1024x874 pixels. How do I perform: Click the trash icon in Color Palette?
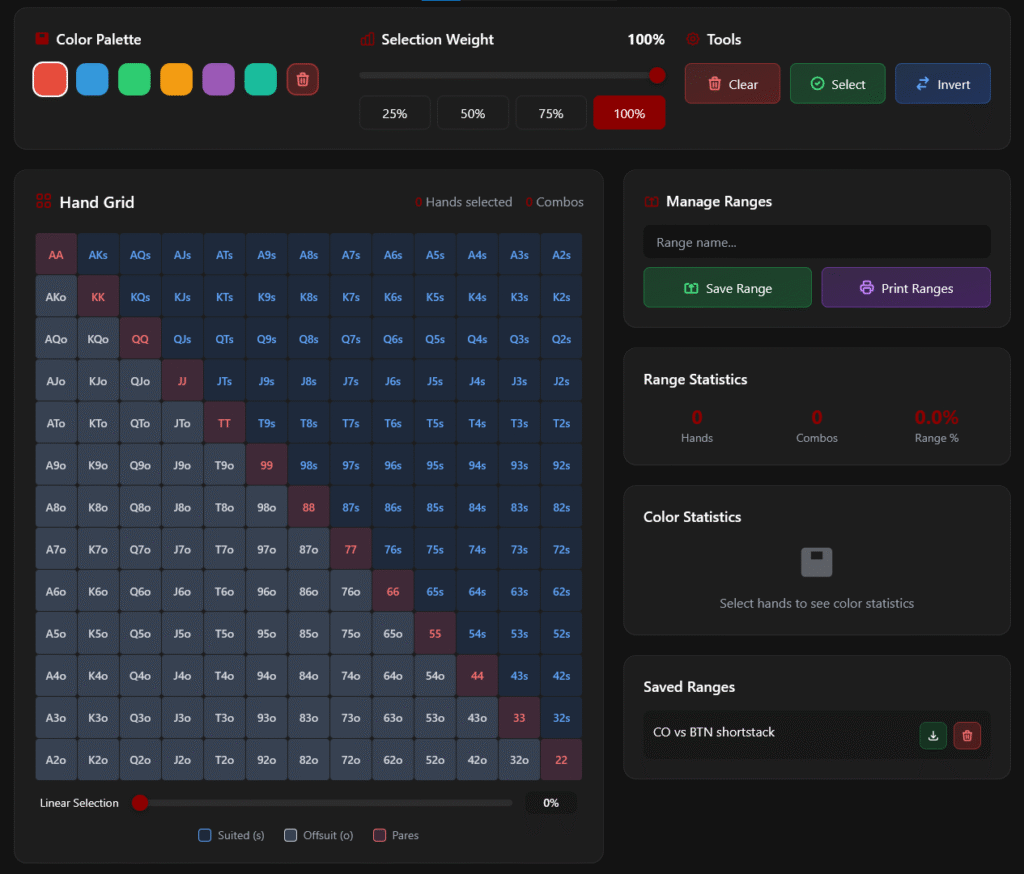(x=303, y=80)
